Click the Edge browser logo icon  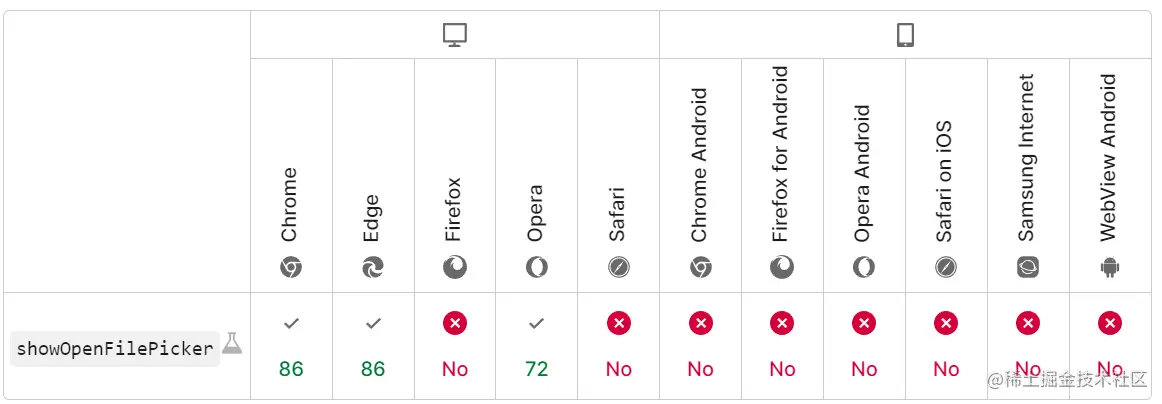(373, 267)
